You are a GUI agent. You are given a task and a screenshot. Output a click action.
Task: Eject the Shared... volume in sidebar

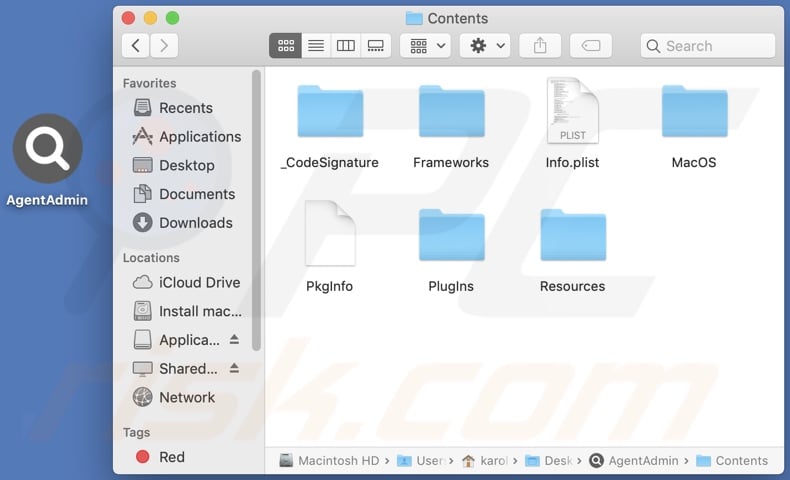coord(235,369)
